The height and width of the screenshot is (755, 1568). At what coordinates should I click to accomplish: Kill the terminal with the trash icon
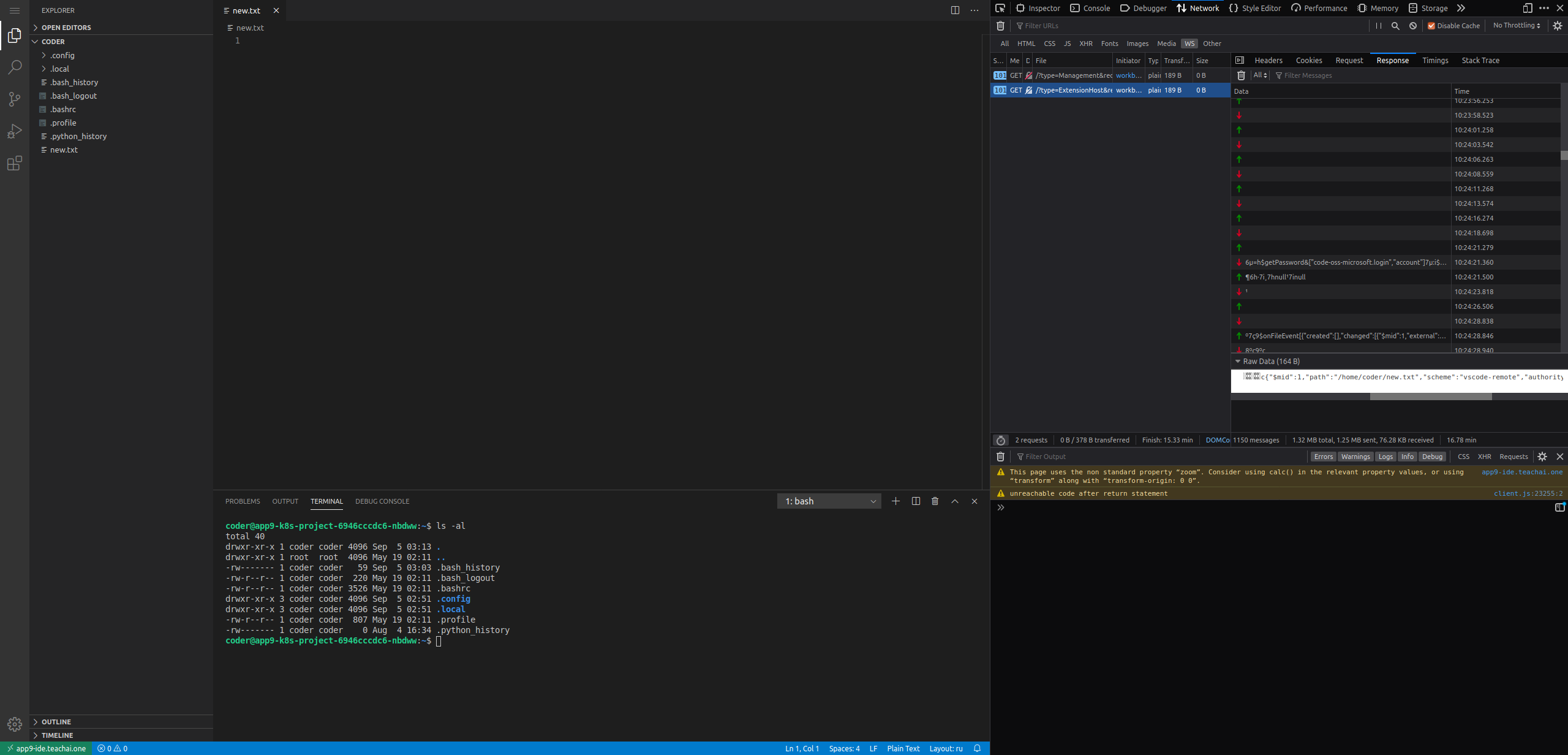pos(935,501)
